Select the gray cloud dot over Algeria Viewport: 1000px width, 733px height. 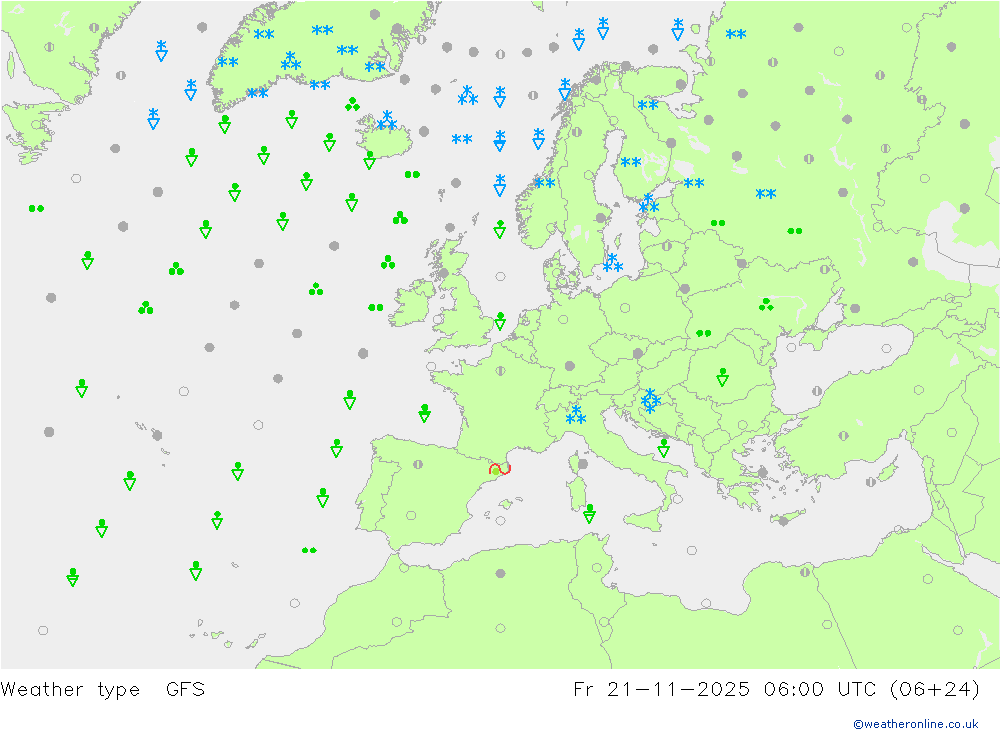pos(501,574)
